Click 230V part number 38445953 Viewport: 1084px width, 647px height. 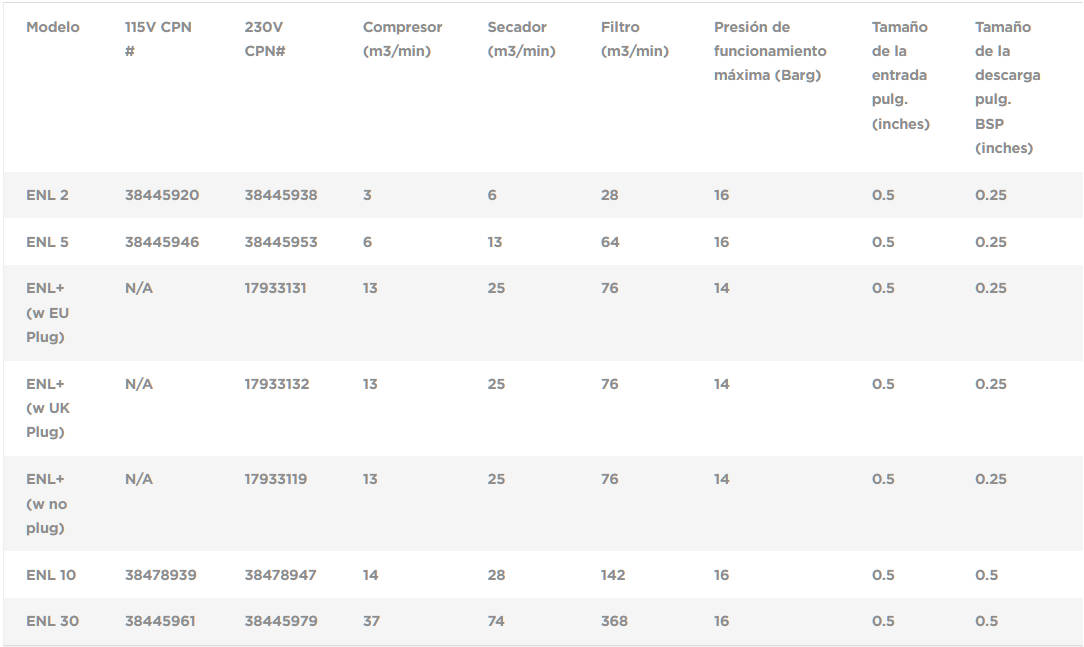(x=280, y=242)
